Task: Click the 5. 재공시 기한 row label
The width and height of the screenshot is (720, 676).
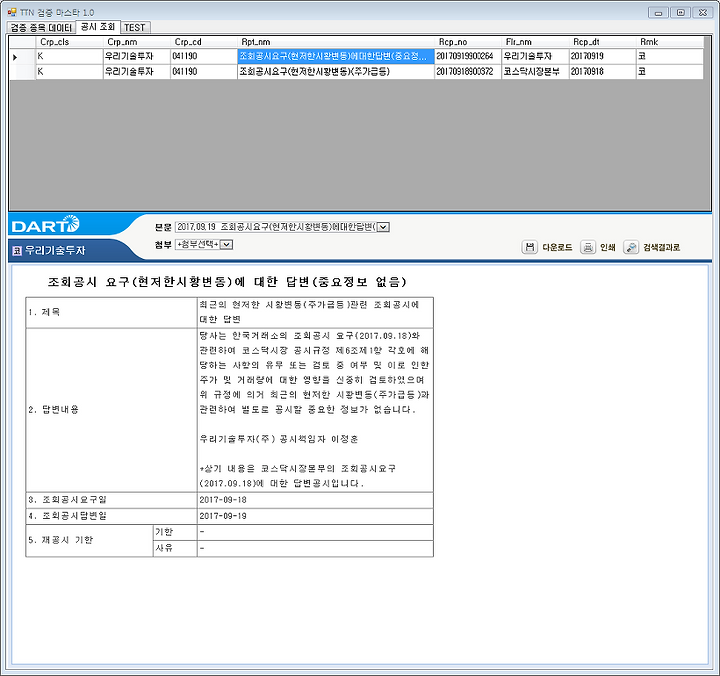Action: click(x=61, y=540)
